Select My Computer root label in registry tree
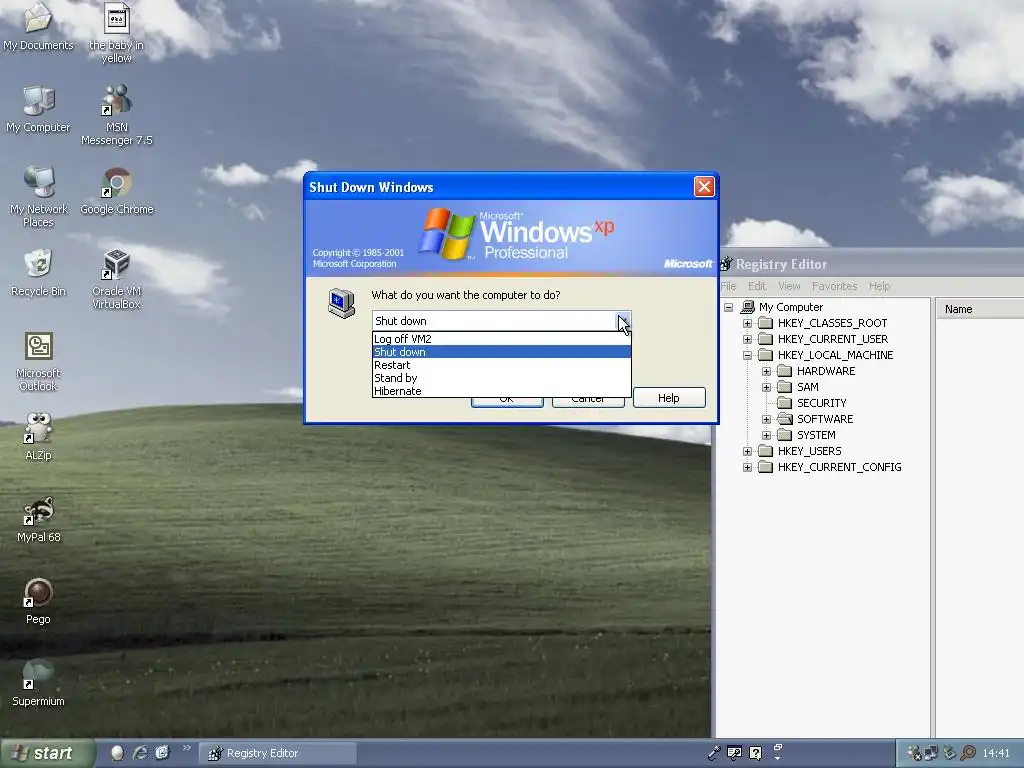The image size is (1024, 768). [x=791, y=307]
